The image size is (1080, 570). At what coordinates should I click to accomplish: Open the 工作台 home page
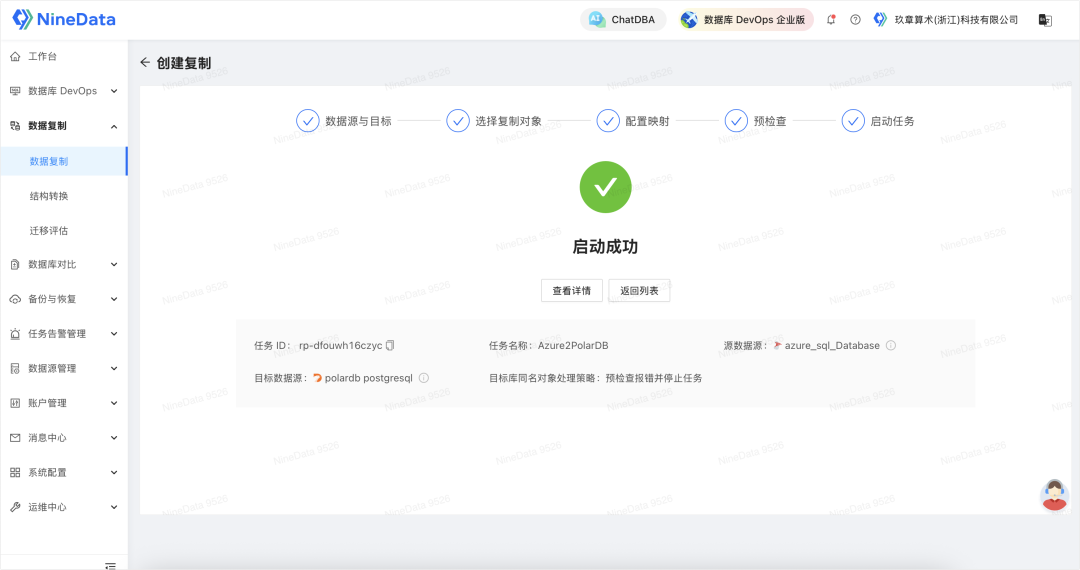[x=42, y=56]
